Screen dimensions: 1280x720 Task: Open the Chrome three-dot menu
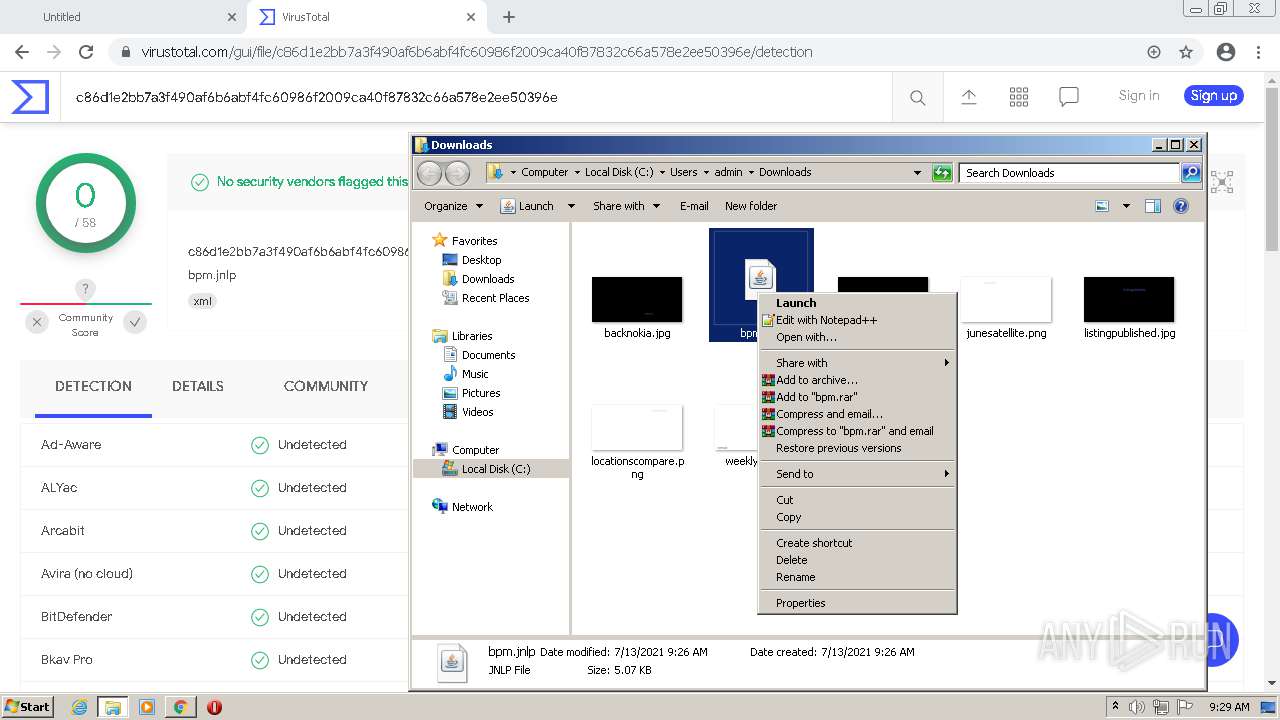[x=1258, y=52]
